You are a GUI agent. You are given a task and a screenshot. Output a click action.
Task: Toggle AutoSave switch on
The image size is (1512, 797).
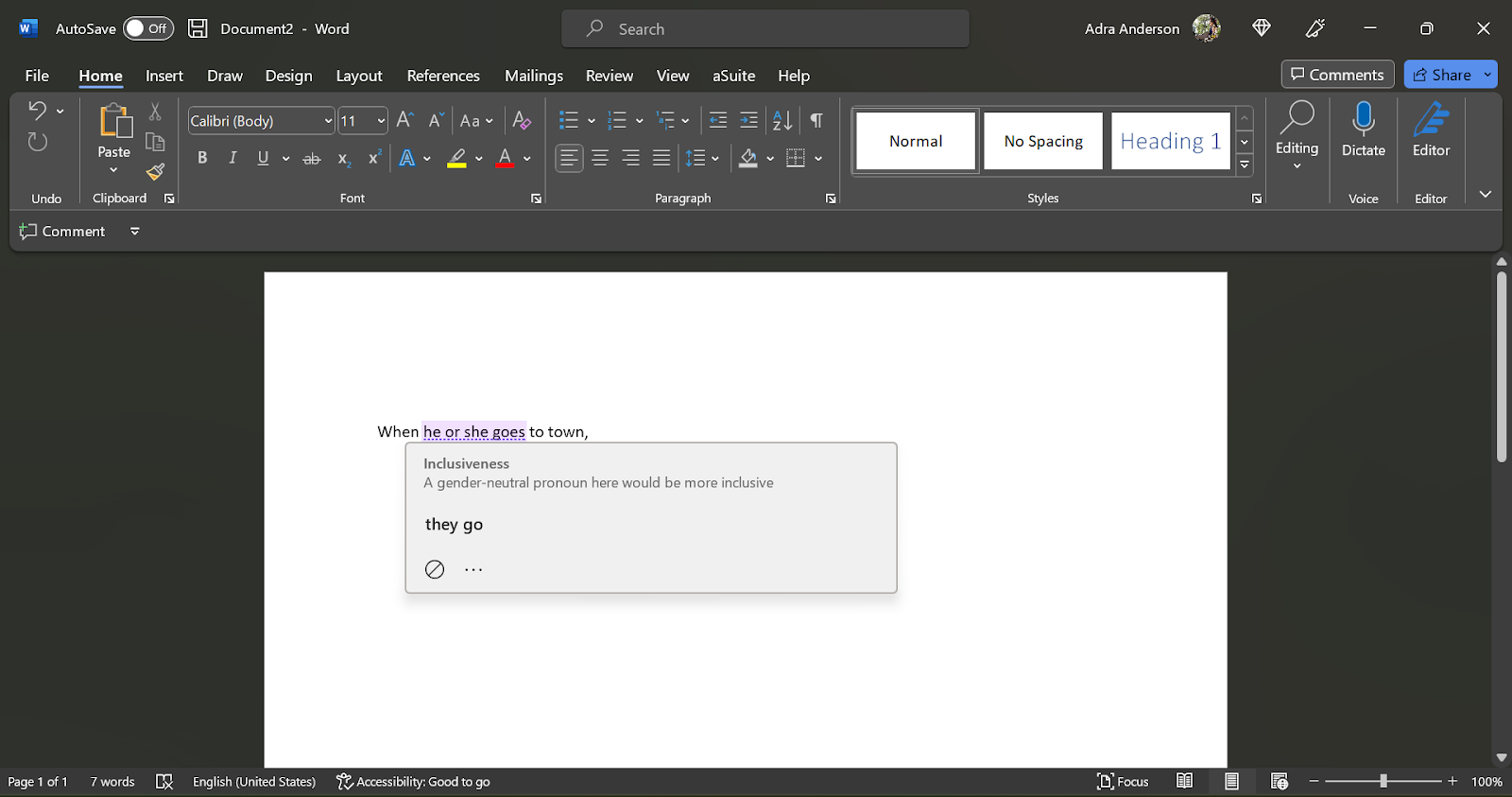(x=148, y=28)
